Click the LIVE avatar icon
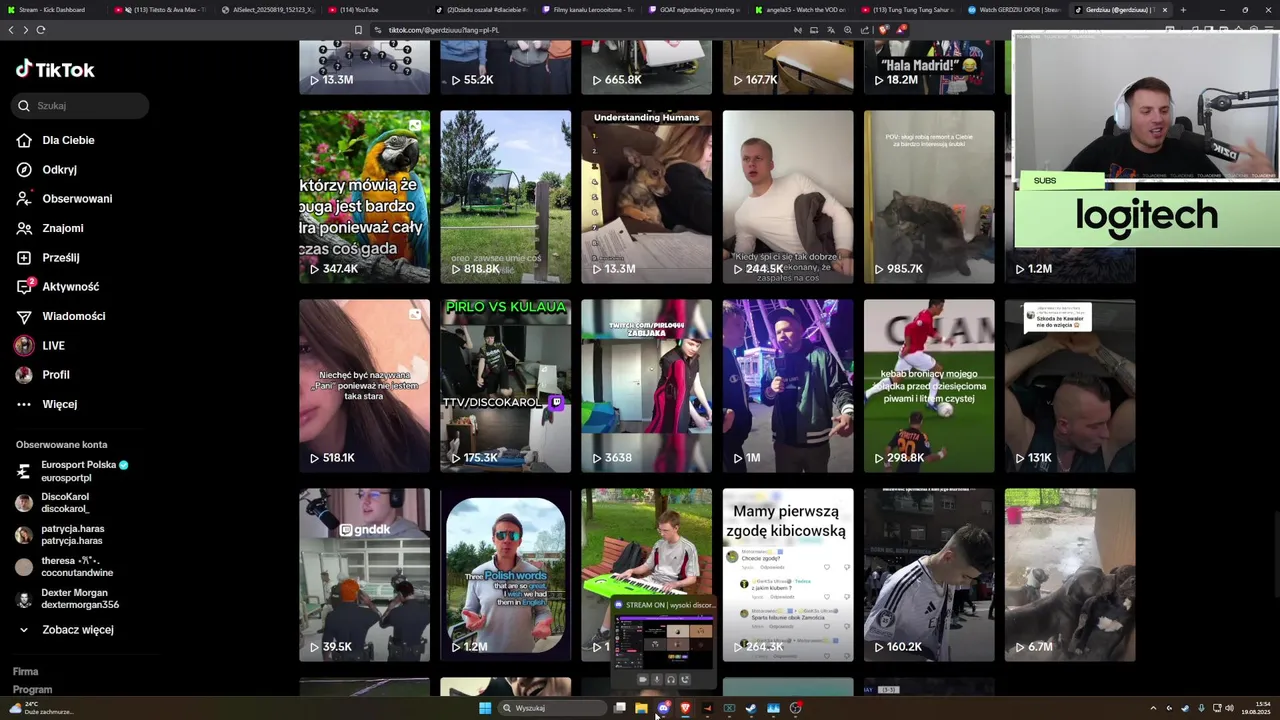Viewport: 1280px width, 720px height. pyautogui.click(x=24, y=346)
